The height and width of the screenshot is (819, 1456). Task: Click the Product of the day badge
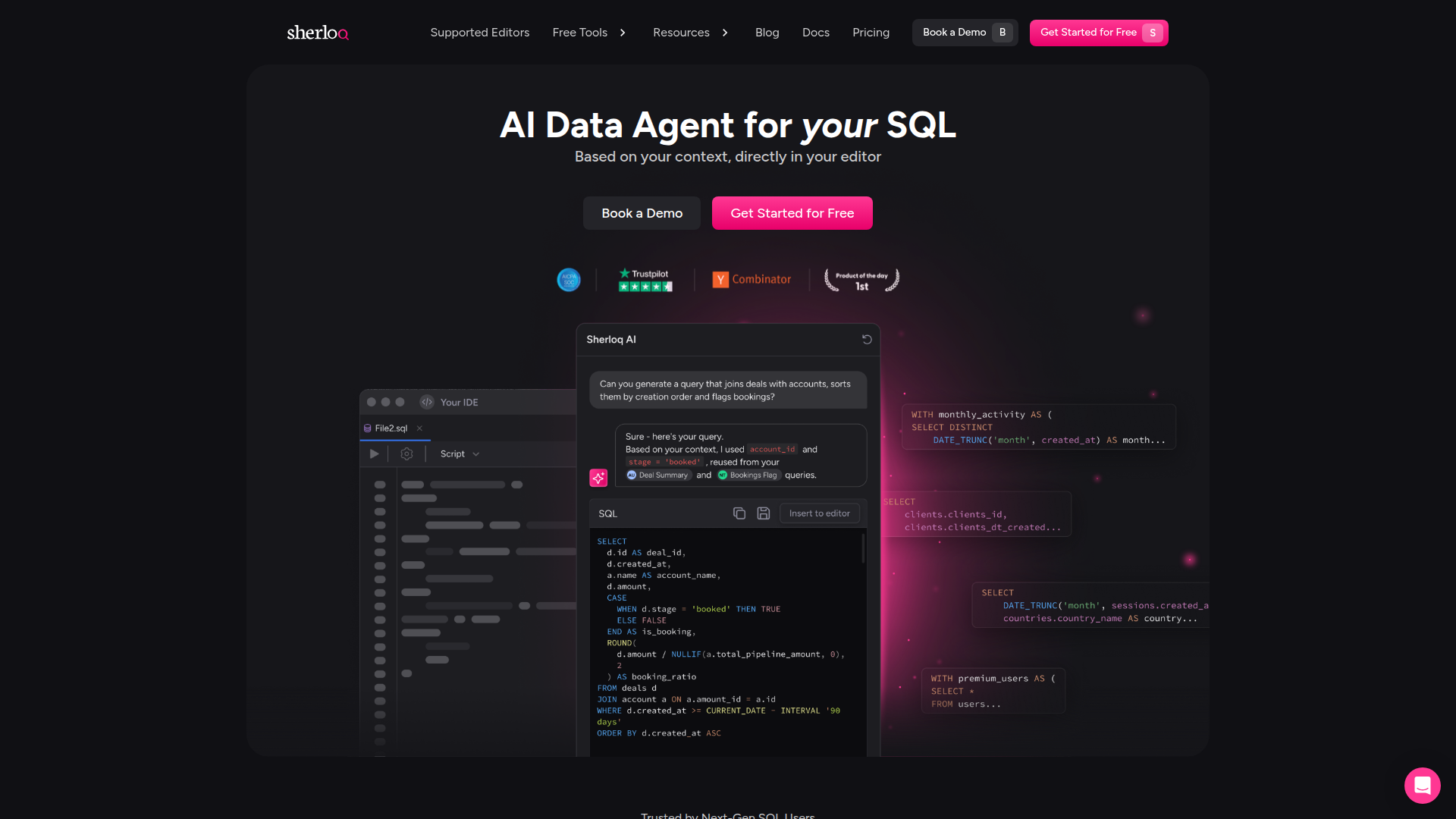coord(861,280)
